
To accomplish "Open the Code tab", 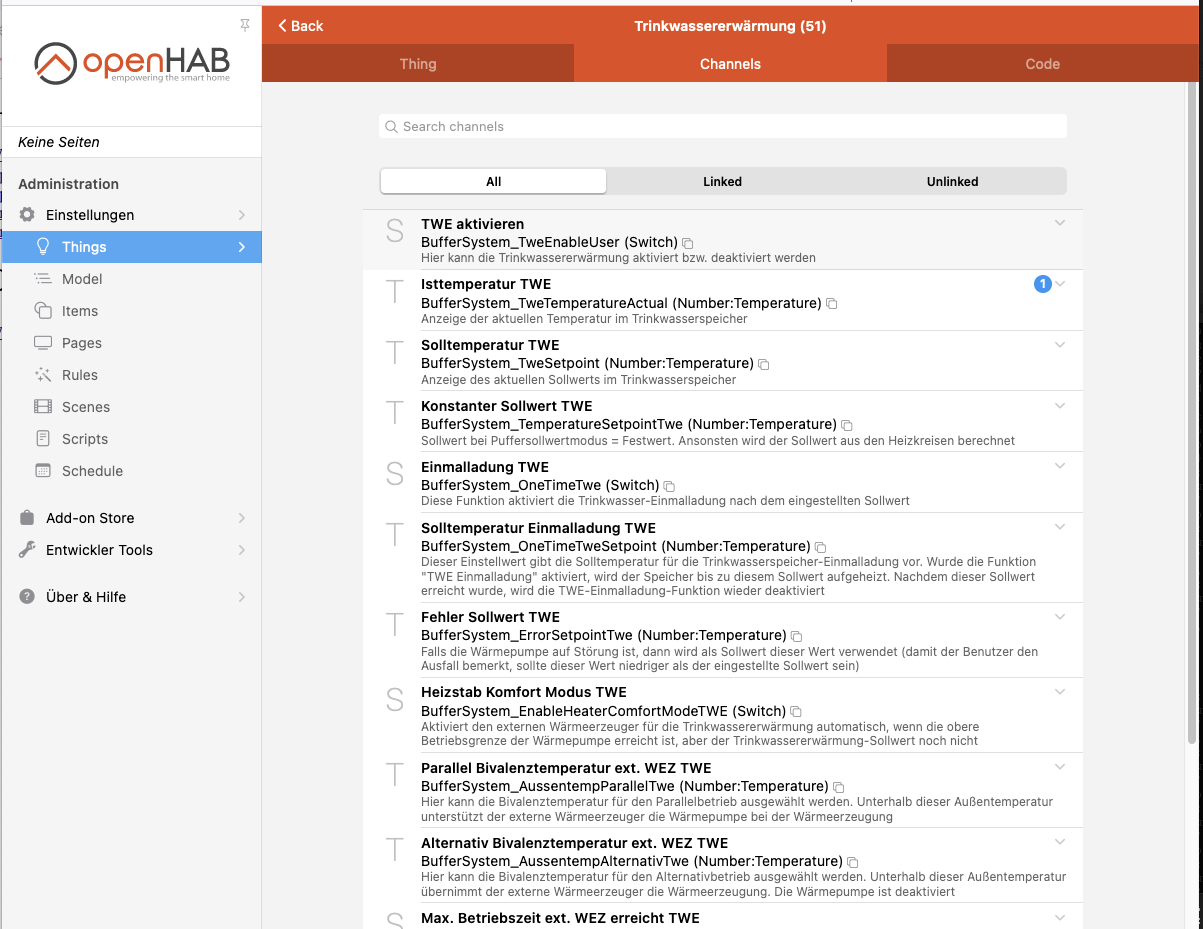I will pos(1042,63).
